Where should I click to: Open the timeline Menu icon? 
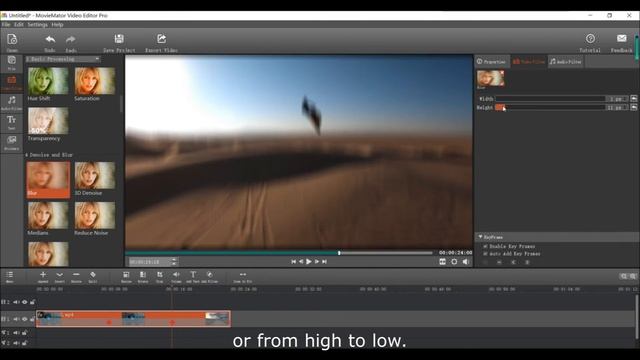coord(9,276)
